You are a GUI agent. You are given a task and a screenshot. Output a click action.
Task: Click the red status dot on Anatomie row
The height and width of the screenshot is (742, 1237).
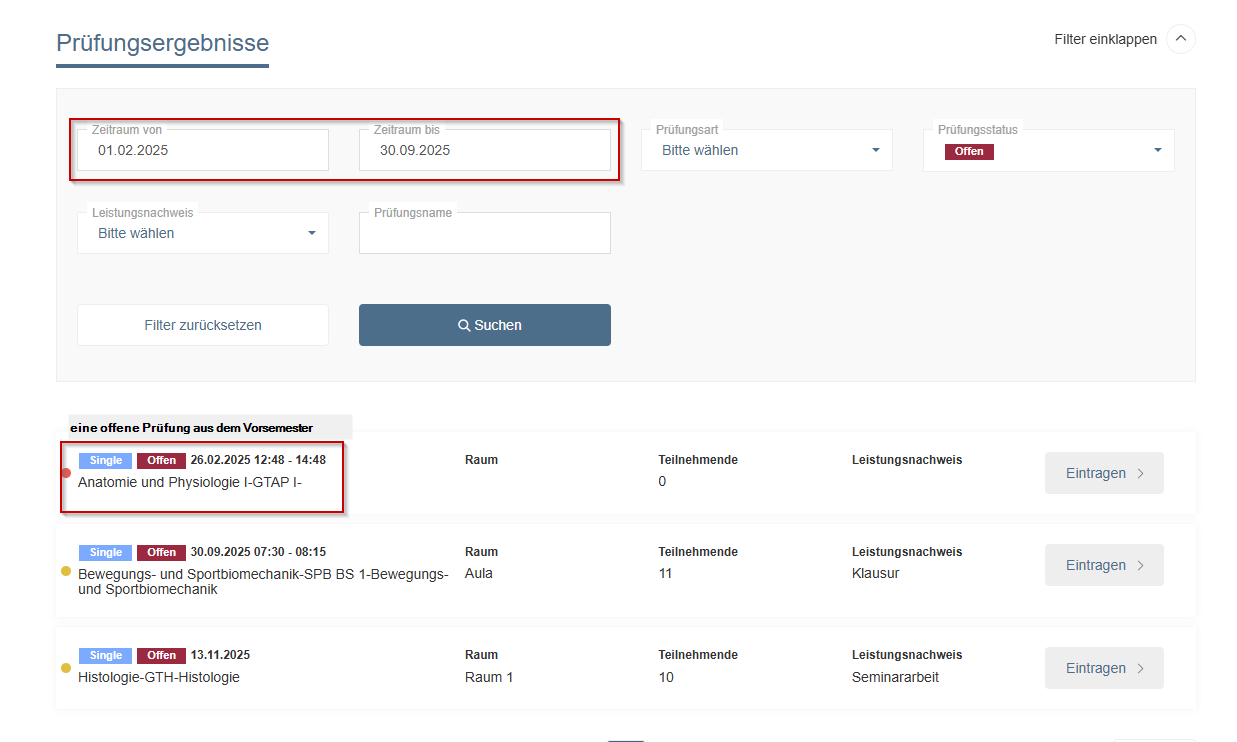pos(66,473)
